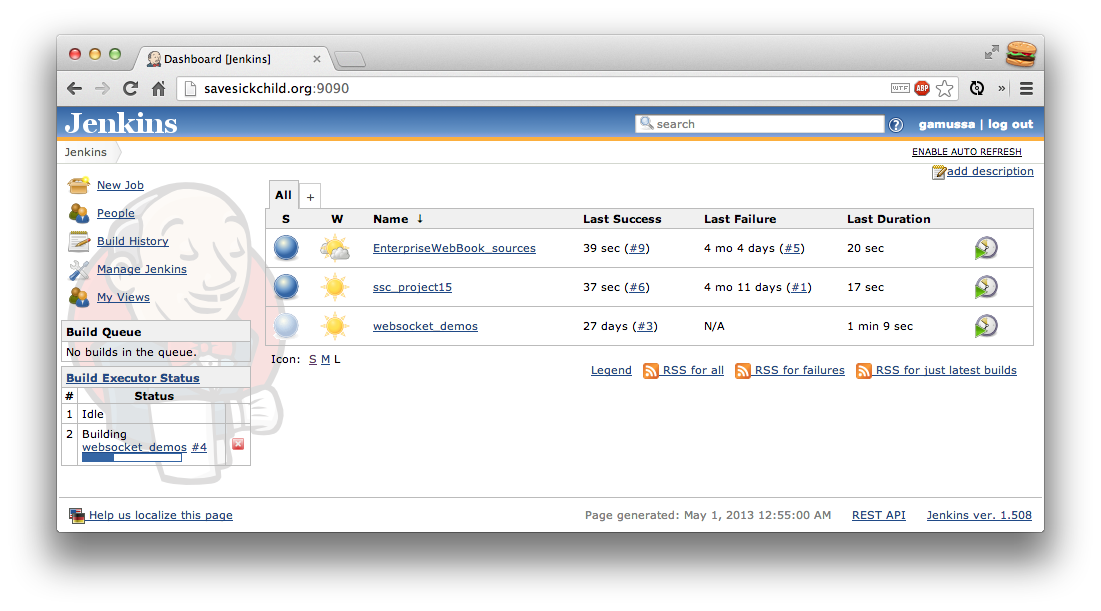Viewport: 1101px width, 611px height.
Task: Enable auto refresh
Action: (x=966, y=152)
